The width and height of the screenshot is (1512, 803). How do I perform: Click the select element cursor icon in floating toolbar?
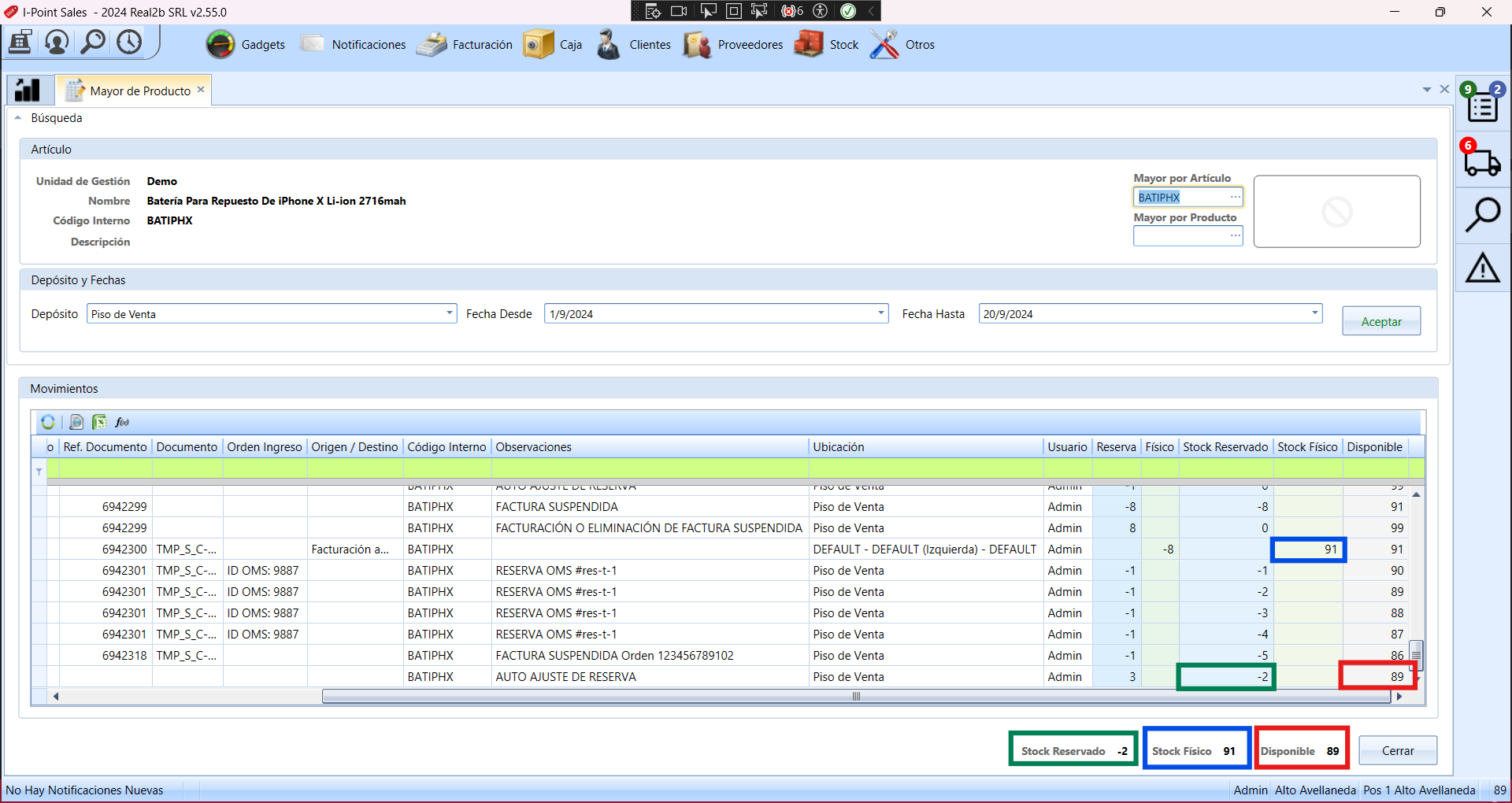(708, 11)
